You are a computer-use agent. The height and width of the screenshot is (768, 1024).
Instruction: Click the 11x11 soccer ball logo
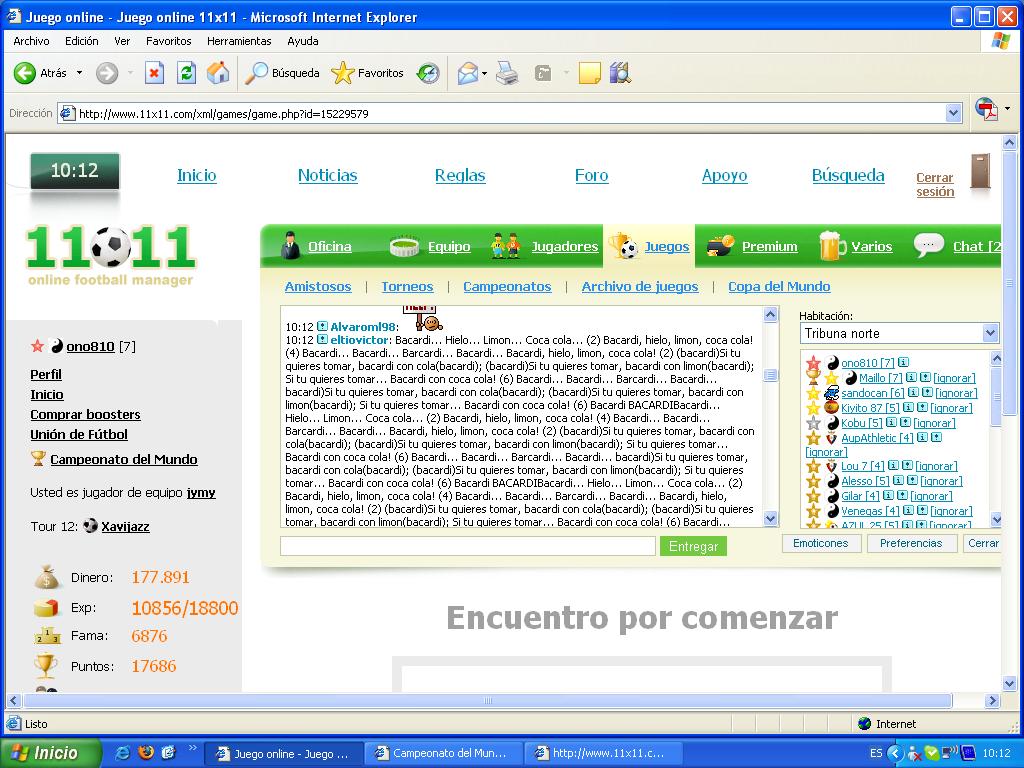tap(110, 247)
